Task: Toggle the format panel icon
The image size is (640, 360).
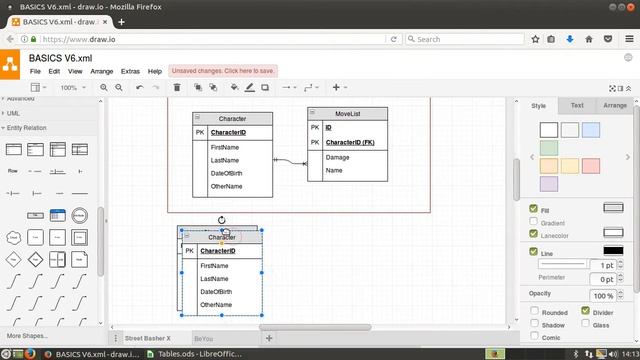Action: pyautogui.click(x=620, y=88)
